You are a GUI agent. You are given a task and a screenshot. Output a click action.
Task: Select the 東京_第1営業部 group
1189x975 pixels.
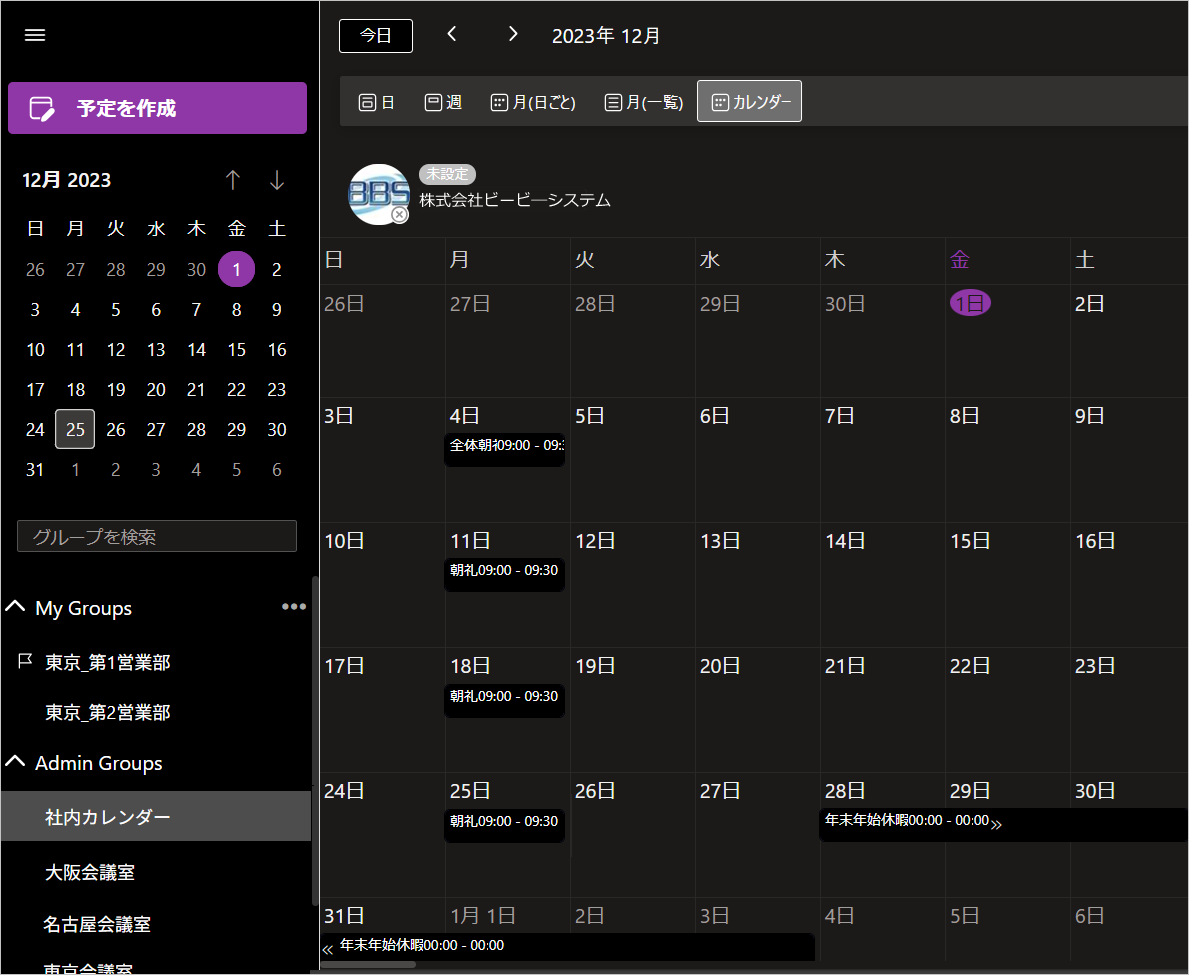click(x=108, y=663)
